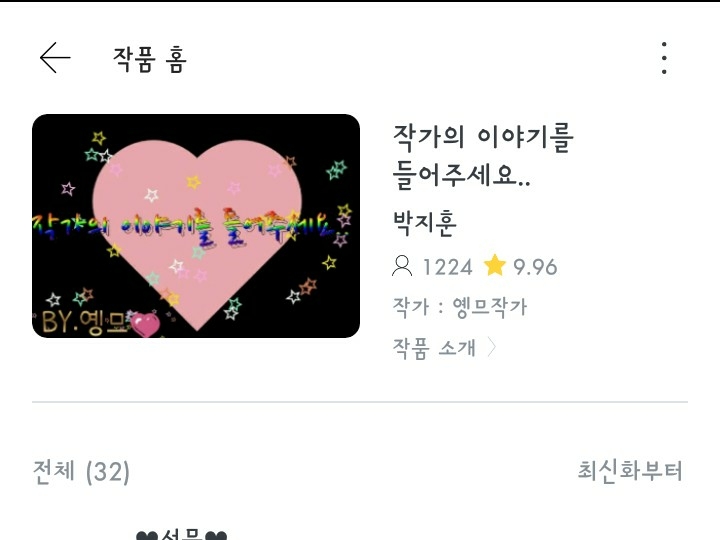Expand 작품 소개 chevron arrow
Screen dimensions: 720x540
[x=491, y=347]
